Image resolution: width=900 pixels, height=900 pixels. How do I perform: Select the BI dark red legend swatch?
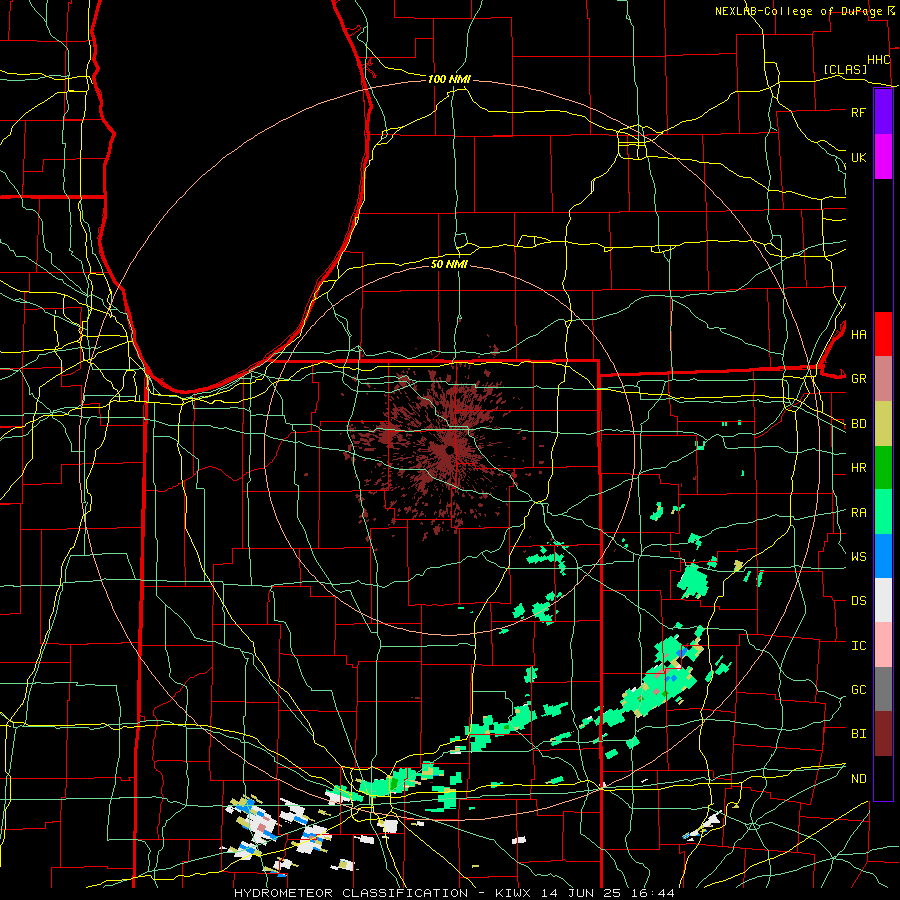click(883, 734)
